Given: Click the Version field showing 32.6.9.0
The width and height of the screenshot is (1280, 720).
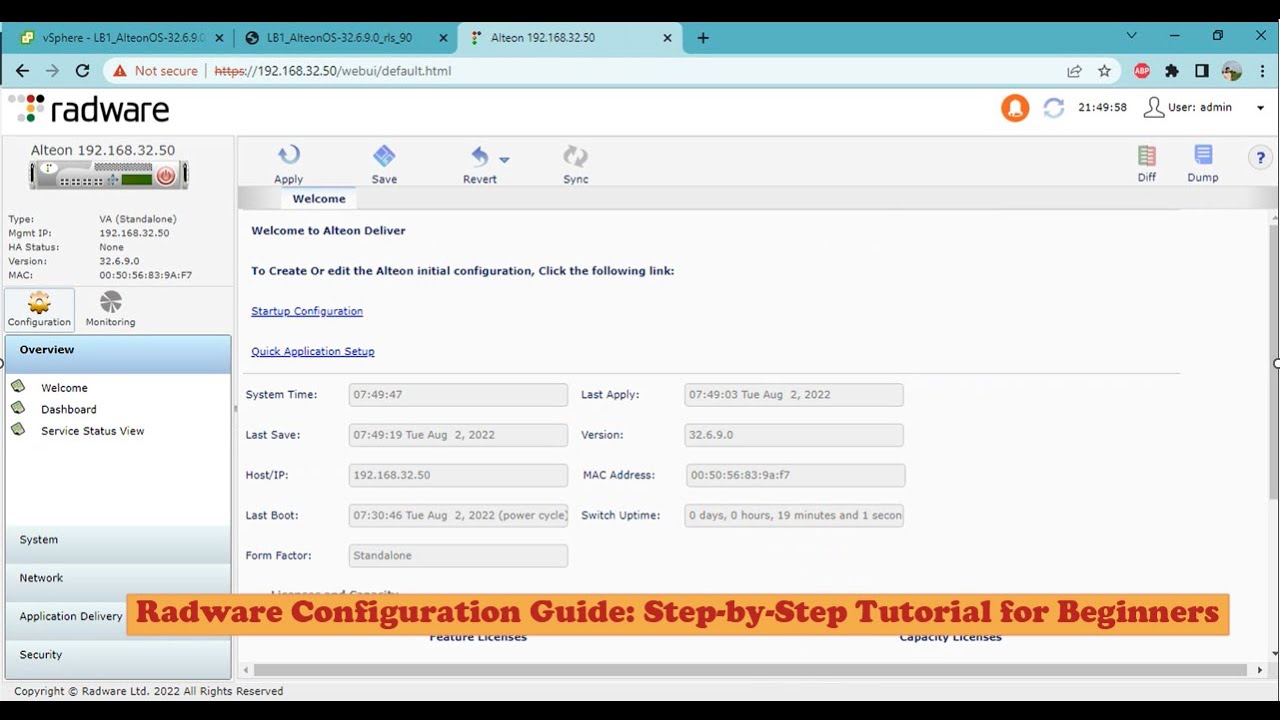Looking at the screenshot, I should [794, 435].
